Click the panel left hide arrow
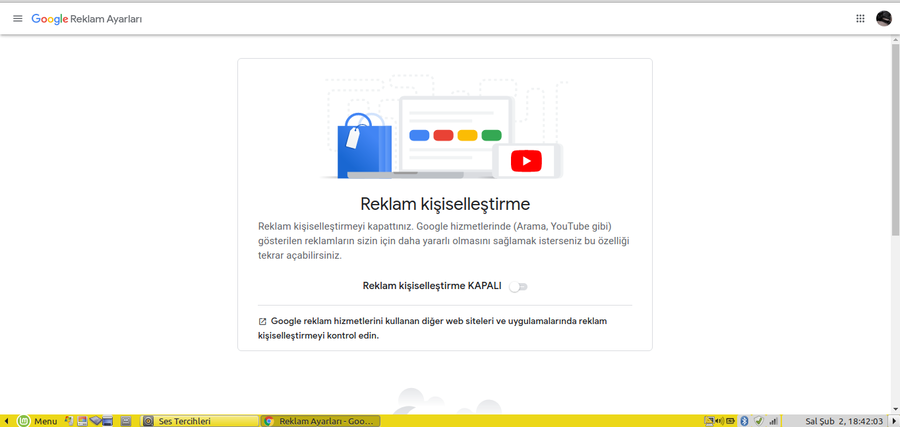 point(6,421)
